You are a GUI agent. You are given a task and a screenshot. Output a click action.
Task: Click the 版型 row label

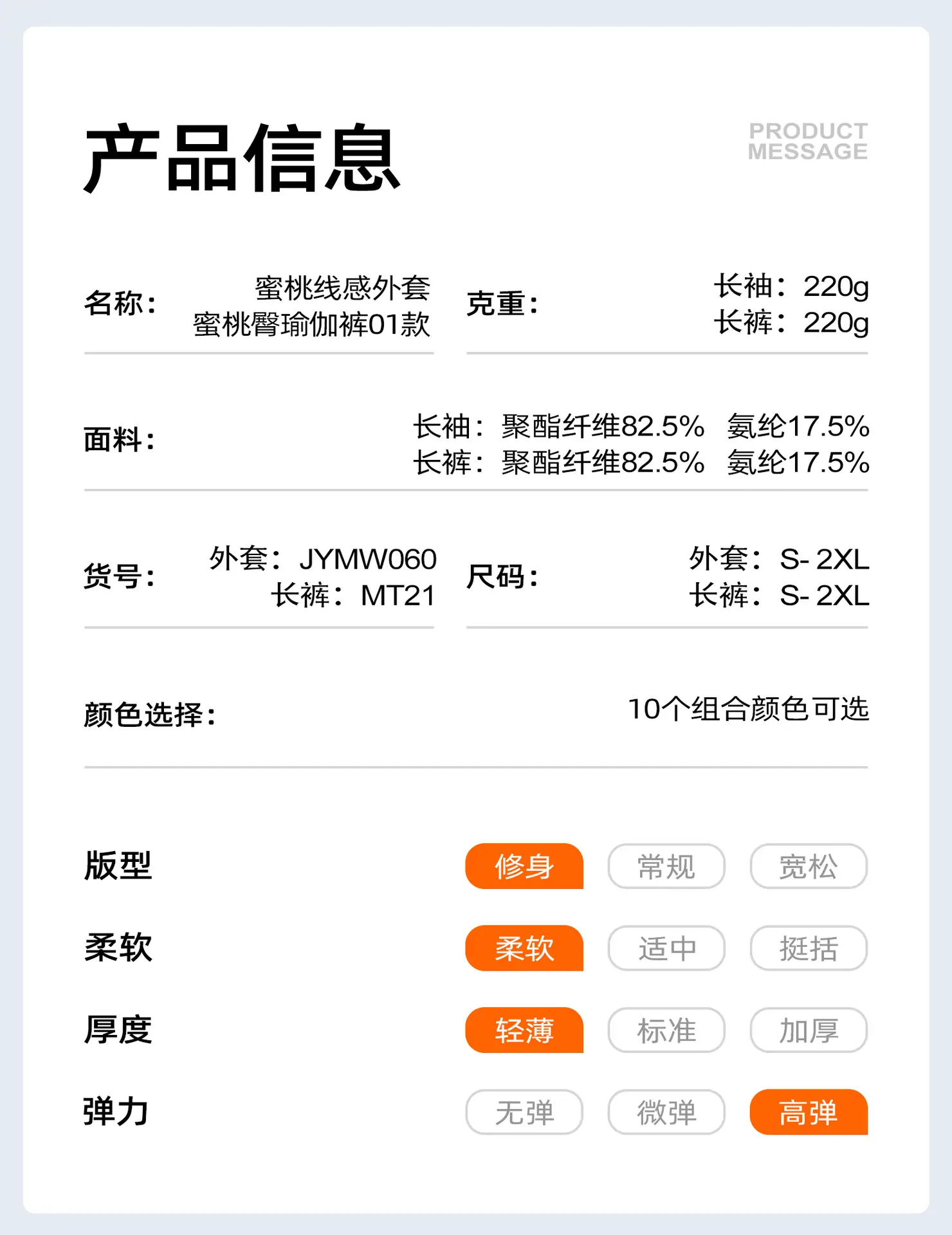coord(118,866)
